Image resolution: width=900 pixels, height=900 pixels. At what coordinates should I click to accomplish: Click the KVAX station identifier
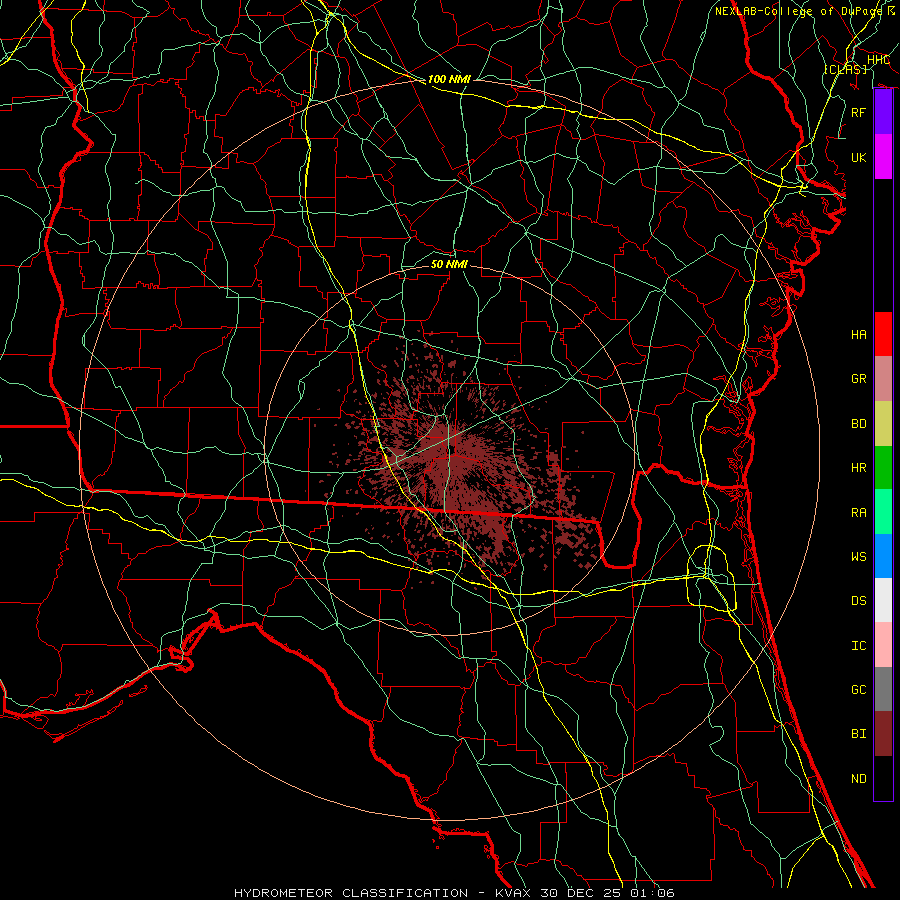tap(515, 893)
